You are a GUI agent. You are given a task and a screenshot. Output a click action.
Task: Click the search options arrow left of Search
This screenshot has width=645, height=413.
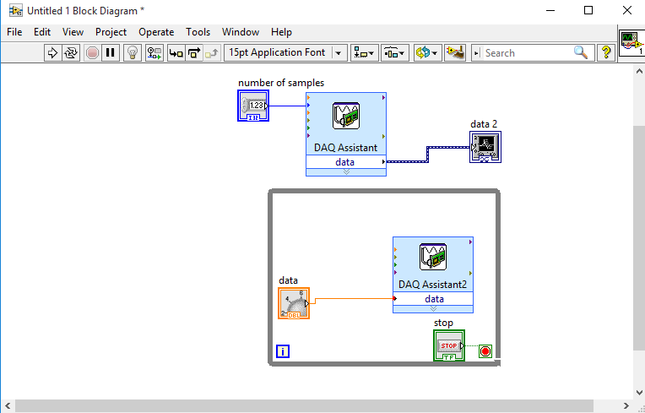(x=476, y=53)
